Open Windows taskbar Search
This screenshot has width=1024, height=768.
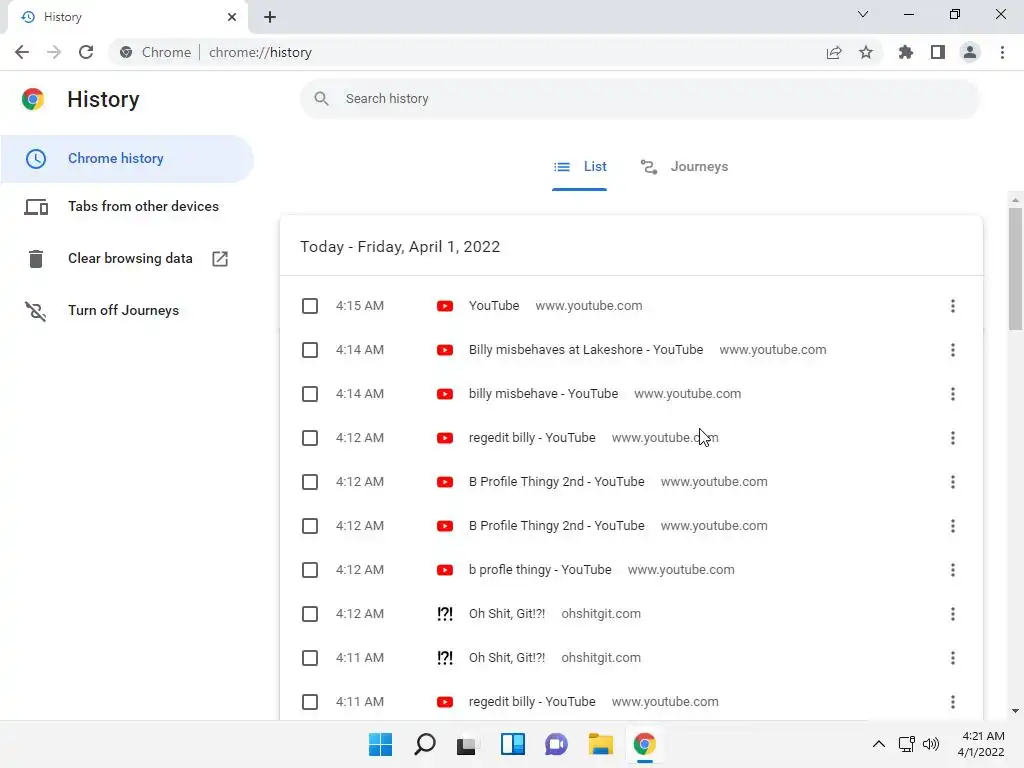point(424,744)
